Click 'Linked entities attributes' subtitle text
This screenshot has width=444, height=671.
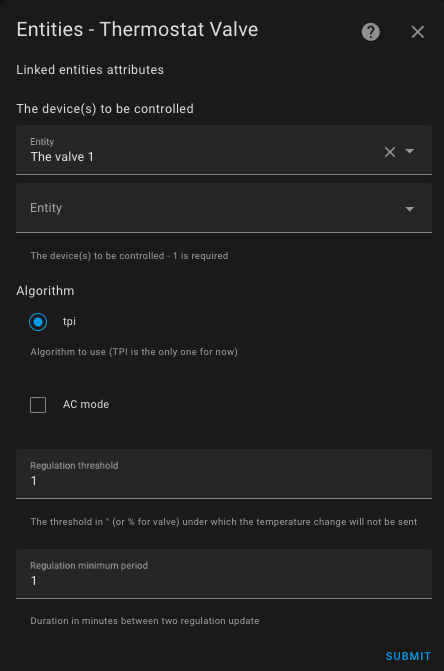90,70
